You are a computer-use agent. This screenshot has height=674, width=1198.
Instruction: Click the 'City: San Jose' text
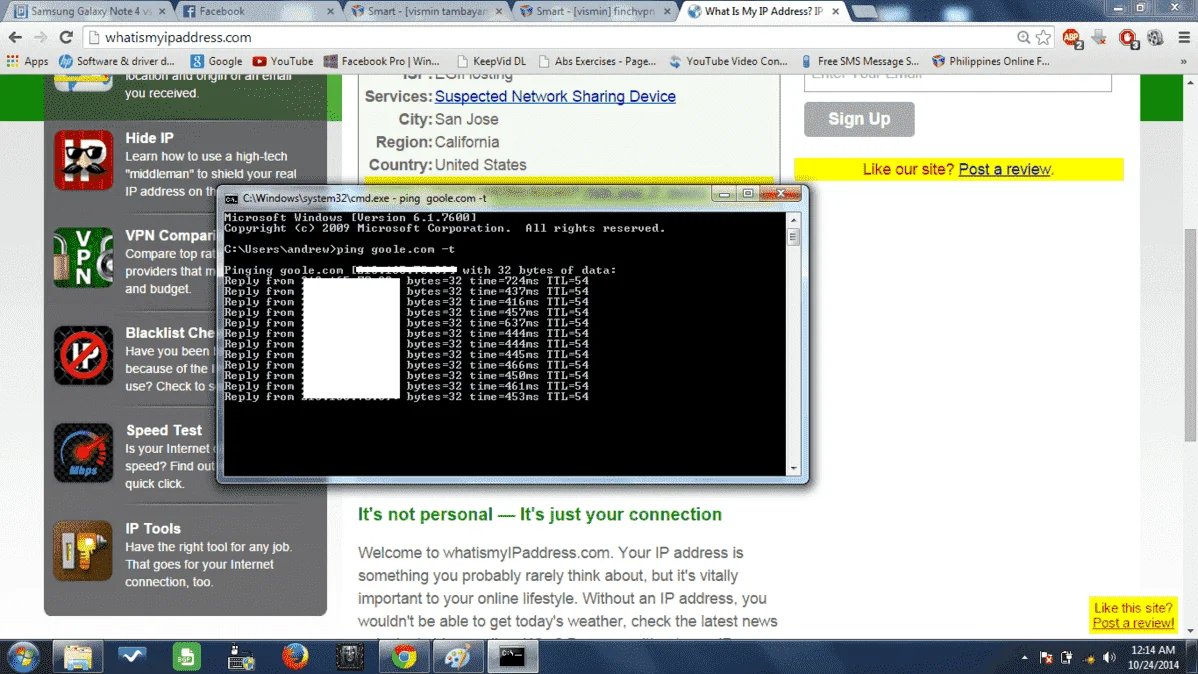pyautogui.click(x=448, y=119)
